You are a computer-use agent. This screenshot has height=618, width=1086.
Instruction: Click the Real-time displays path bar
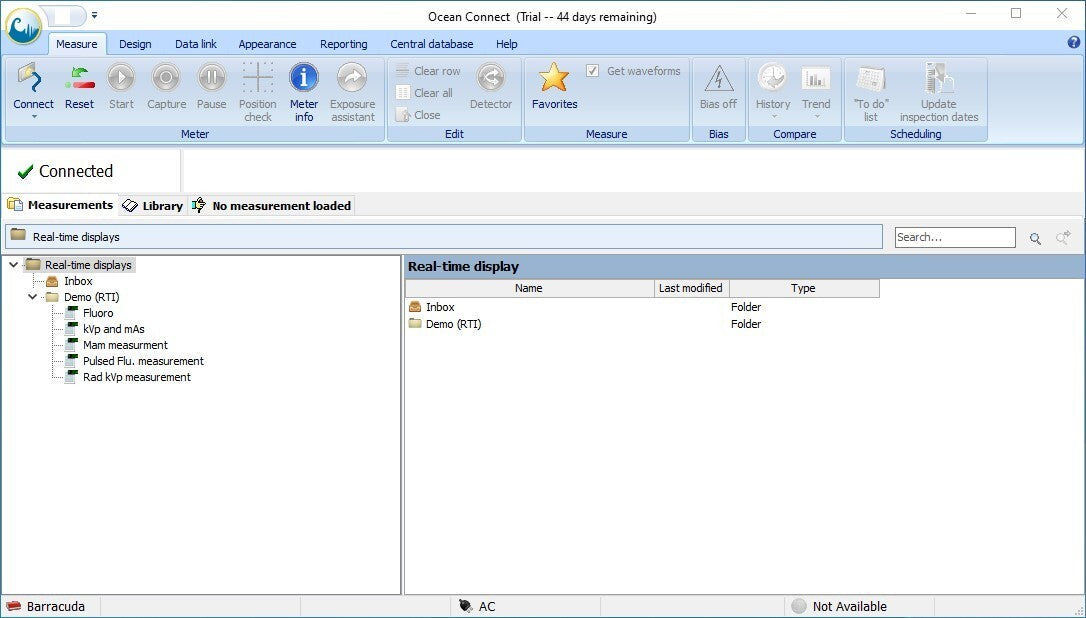pyautogui.click(x=444, y=236)
